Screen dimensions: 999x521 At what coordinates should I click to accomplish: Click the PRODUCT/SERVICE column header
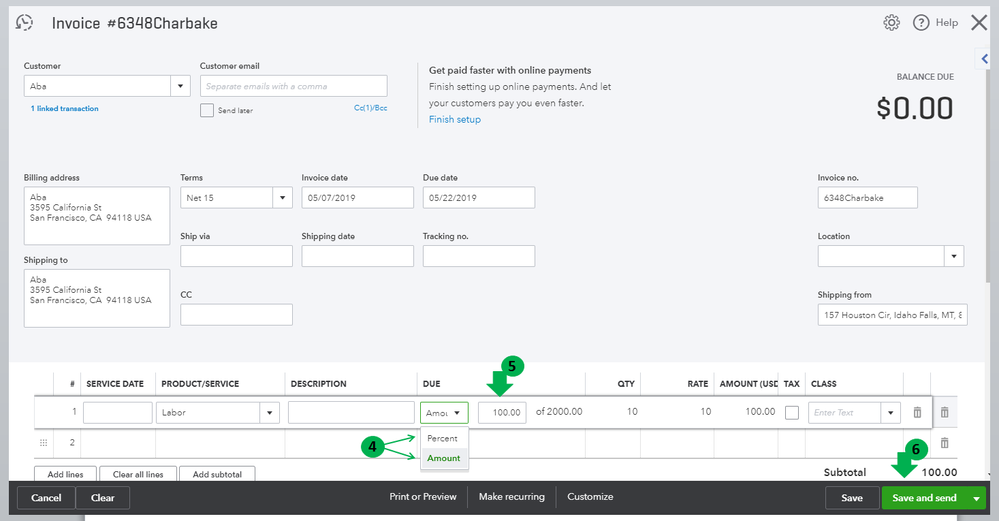(200, 384)
